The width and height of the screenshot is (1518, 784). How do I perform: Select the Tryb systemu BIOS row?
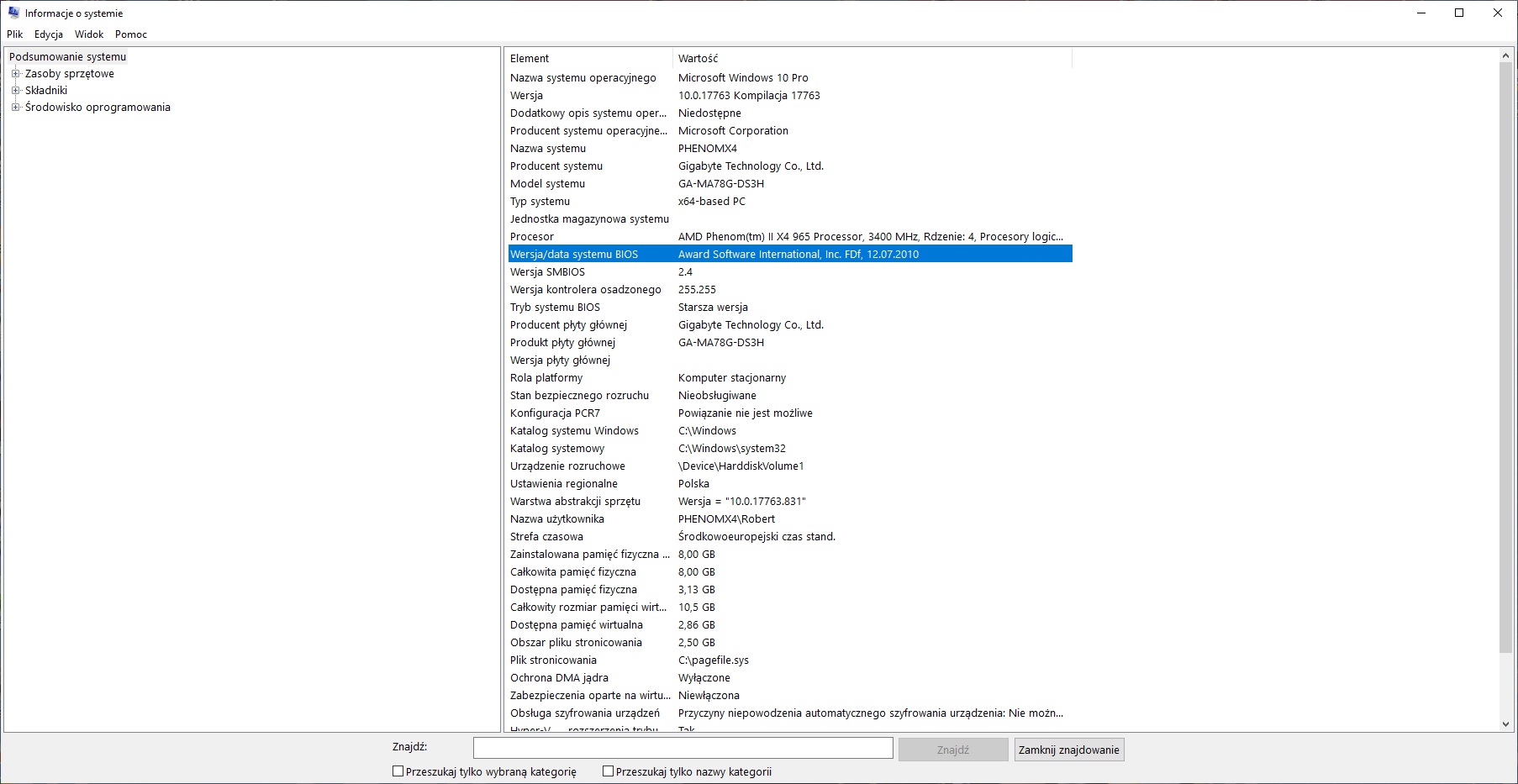(790, 308)
